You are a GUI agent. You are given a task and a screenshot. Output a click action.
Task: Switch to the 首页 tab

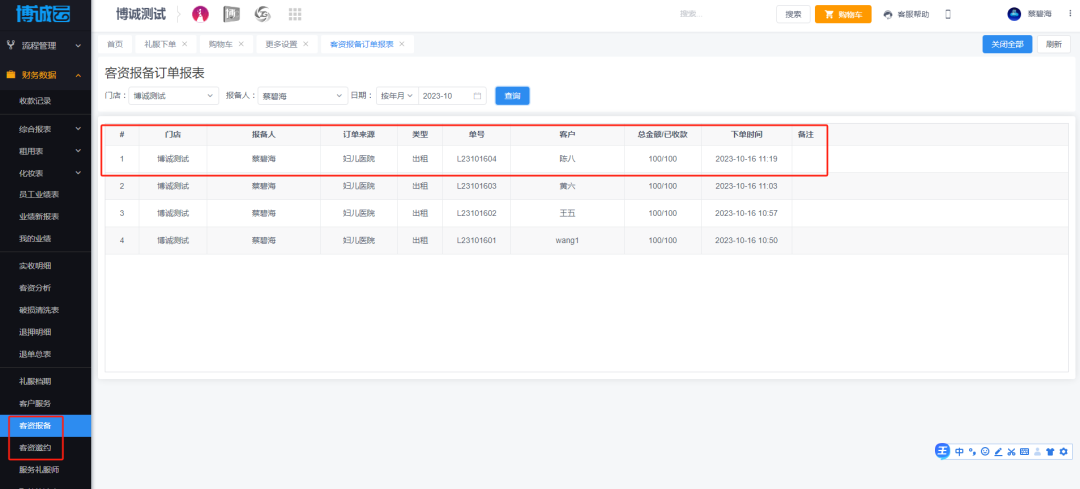coord(114,44)
